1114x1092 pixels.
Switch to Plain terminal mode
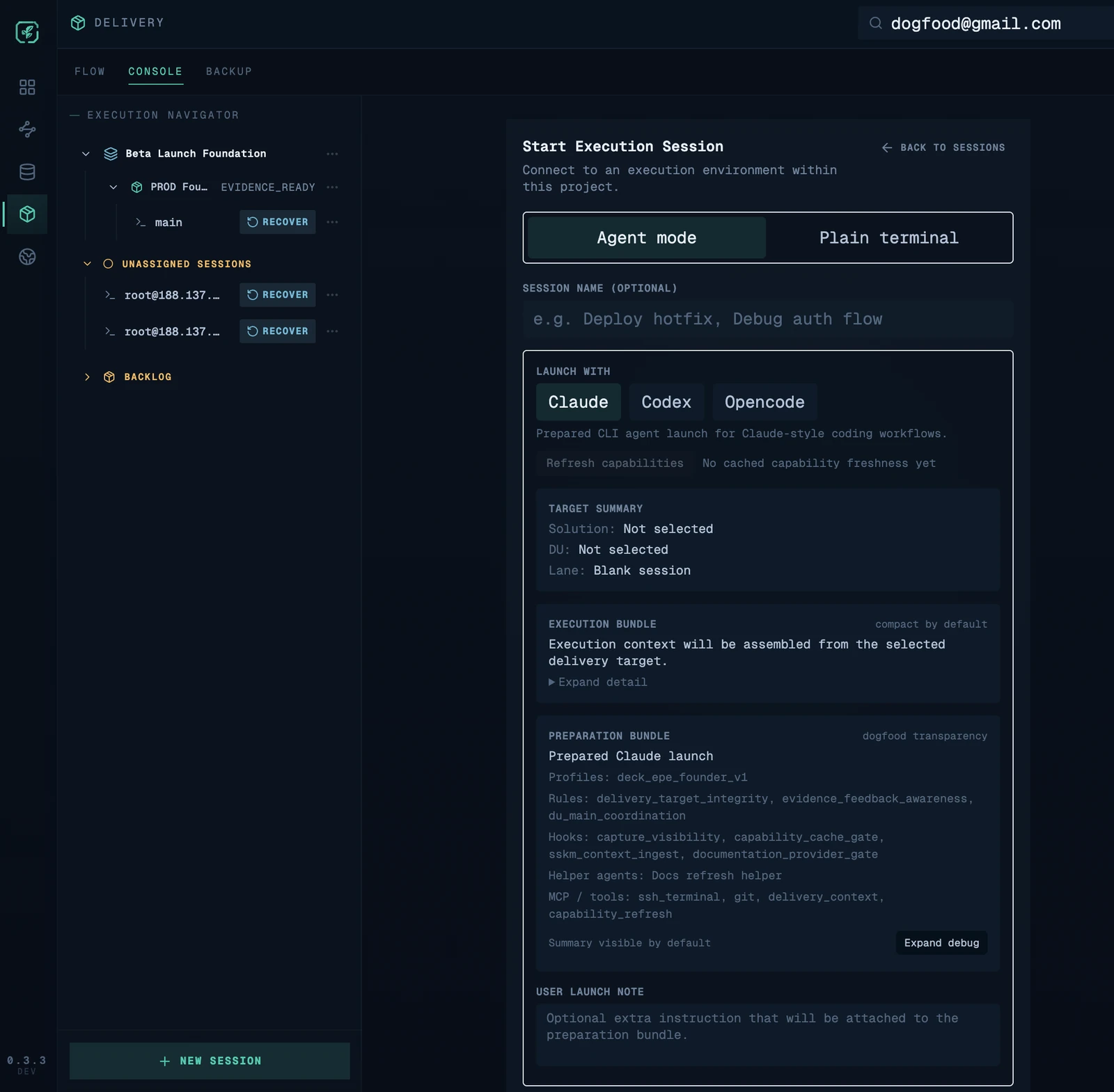tap(888, 238)
